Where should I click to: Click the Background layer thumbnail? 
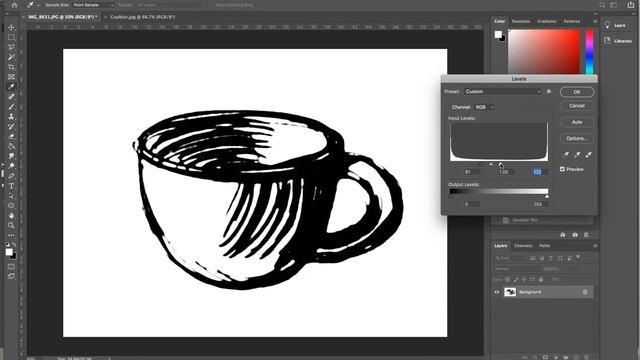[x=510, y=292]
